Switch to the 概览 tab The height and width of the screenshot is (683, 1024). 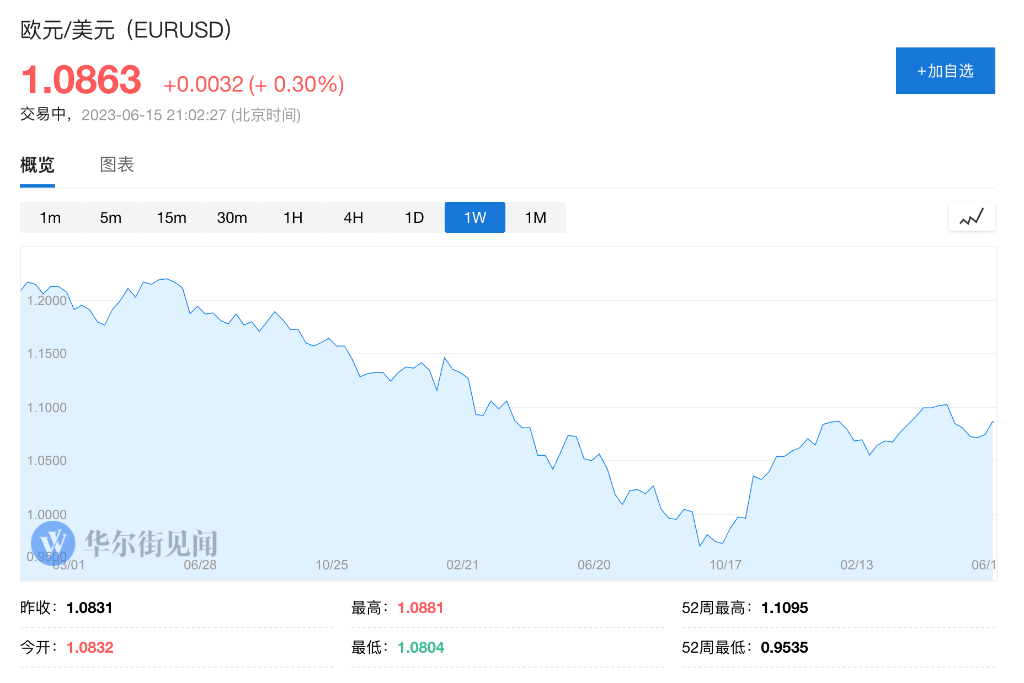pos(37,165)
